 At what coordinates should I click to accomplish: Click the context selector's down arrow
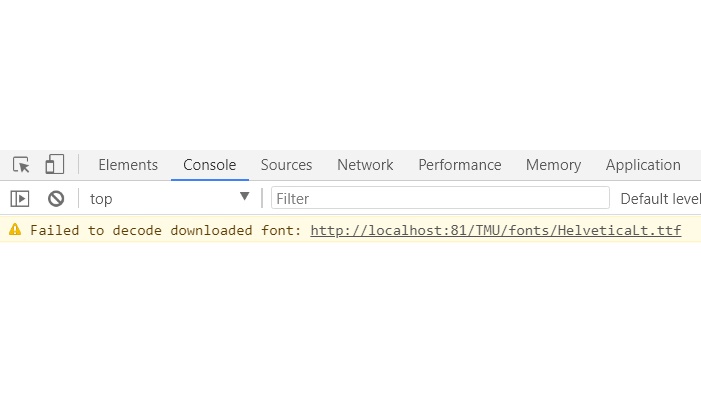pyautogui.click(x=244, y=196)
